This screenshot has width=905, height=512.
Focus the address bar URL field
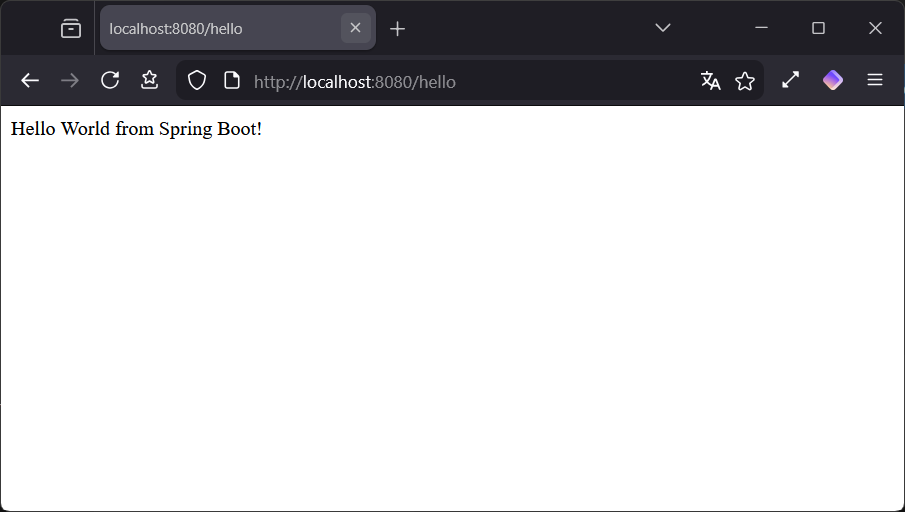click(x=470, y=81)
